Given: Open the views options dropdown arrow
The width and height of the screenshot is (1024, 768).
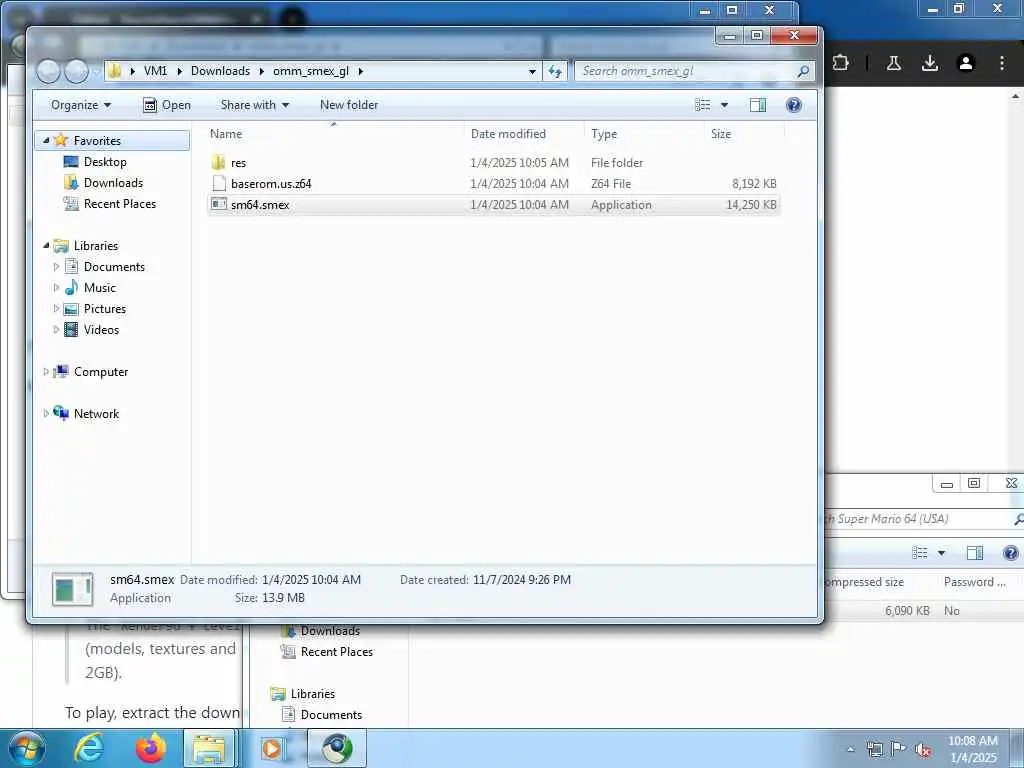Looking at the screenshot, I should [x=724, y=105].
